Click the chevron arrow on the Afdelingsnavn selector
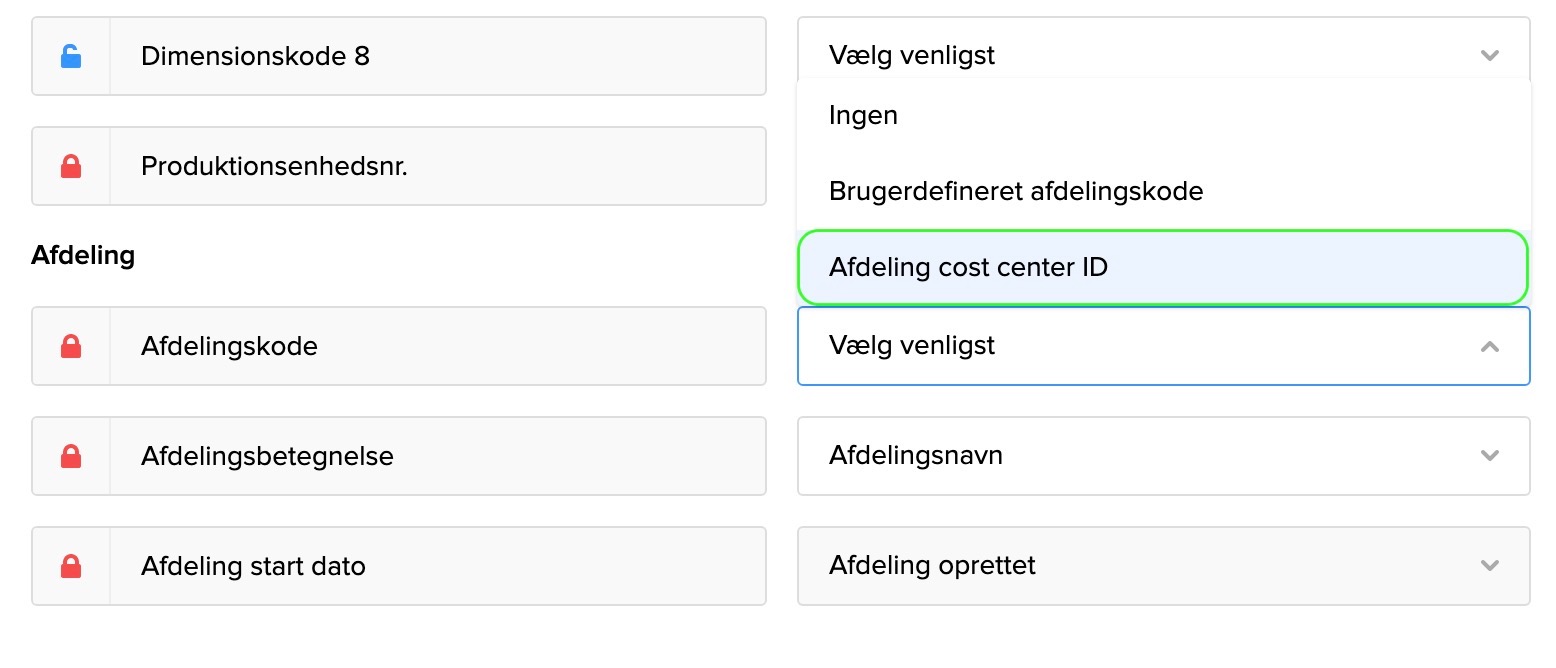1556x668 pixels. [1489, 456]
